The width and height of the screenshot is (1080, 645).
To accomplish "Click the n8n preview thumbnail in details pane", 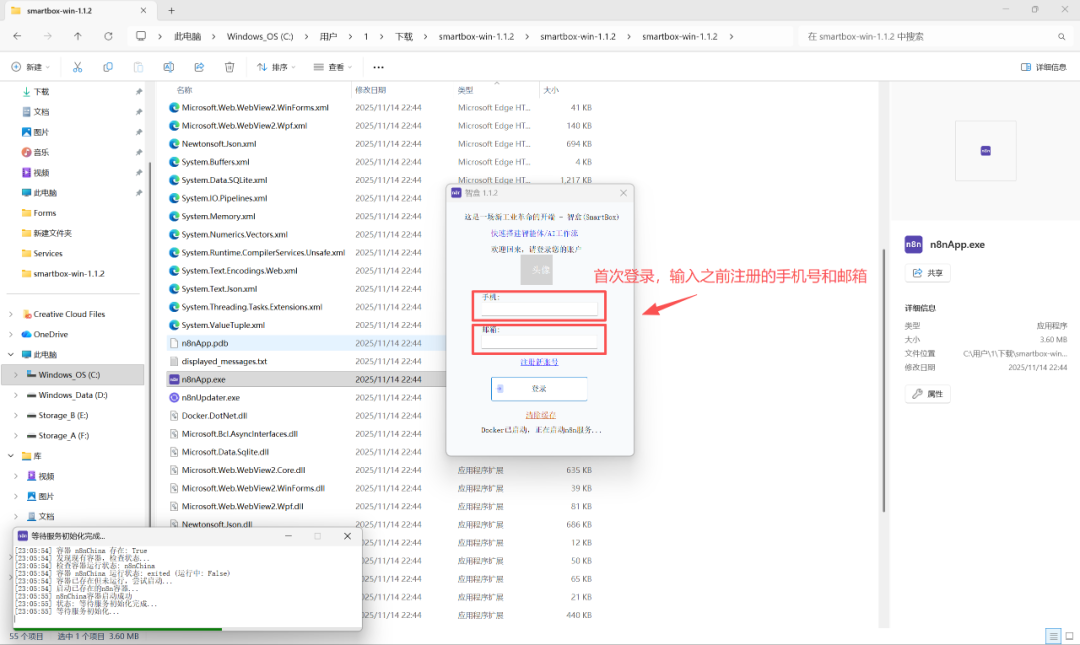I will click(x=986, y=150).
